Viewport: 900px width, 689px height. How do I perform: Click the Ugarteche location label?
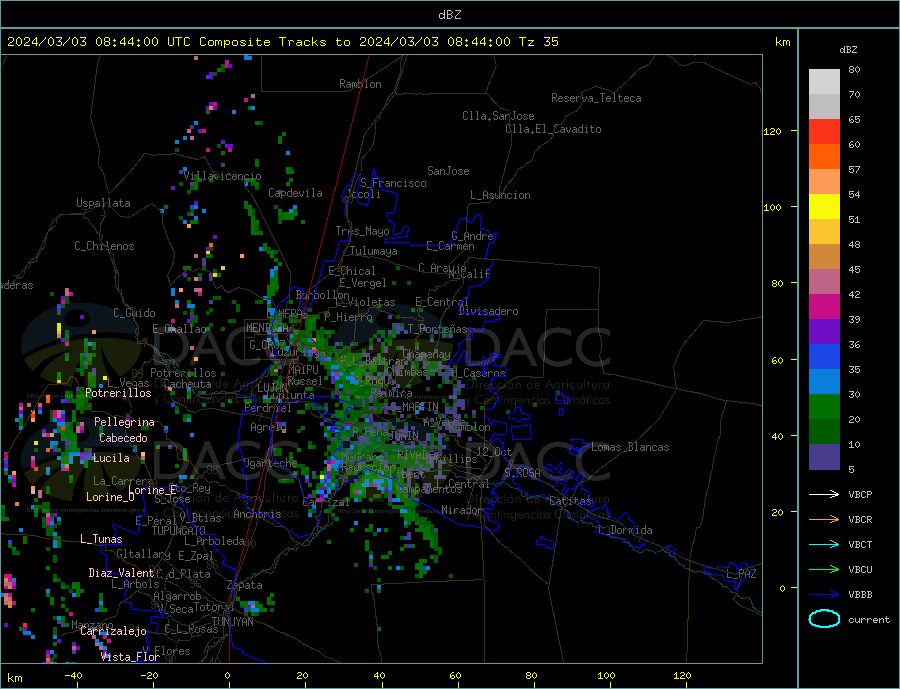(x=270, y=463)
